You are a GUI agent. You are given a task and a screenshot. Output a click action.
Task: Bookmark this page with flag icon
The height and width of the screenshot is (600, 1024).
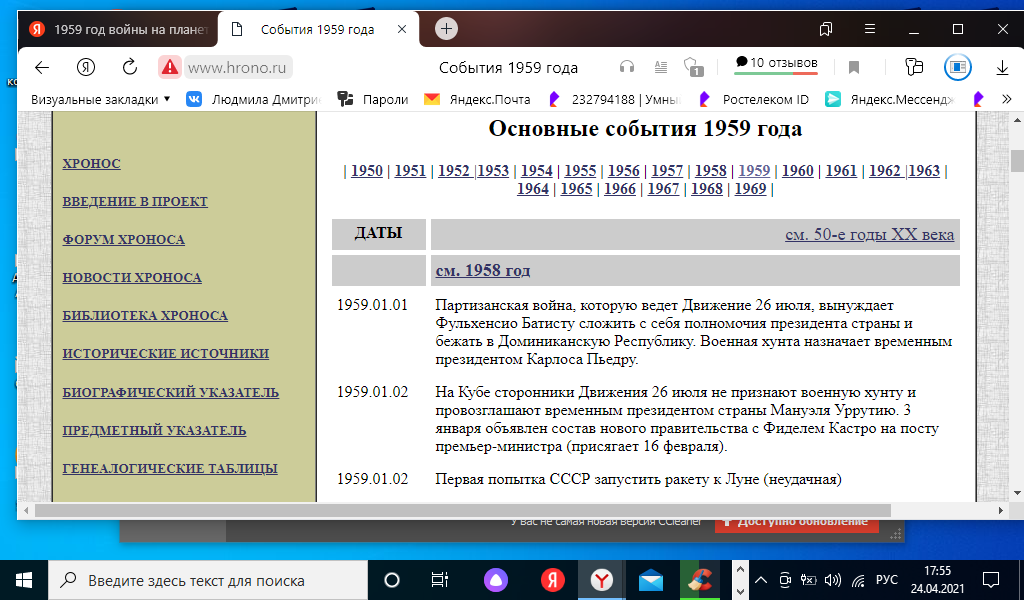(x=854, y=67)
